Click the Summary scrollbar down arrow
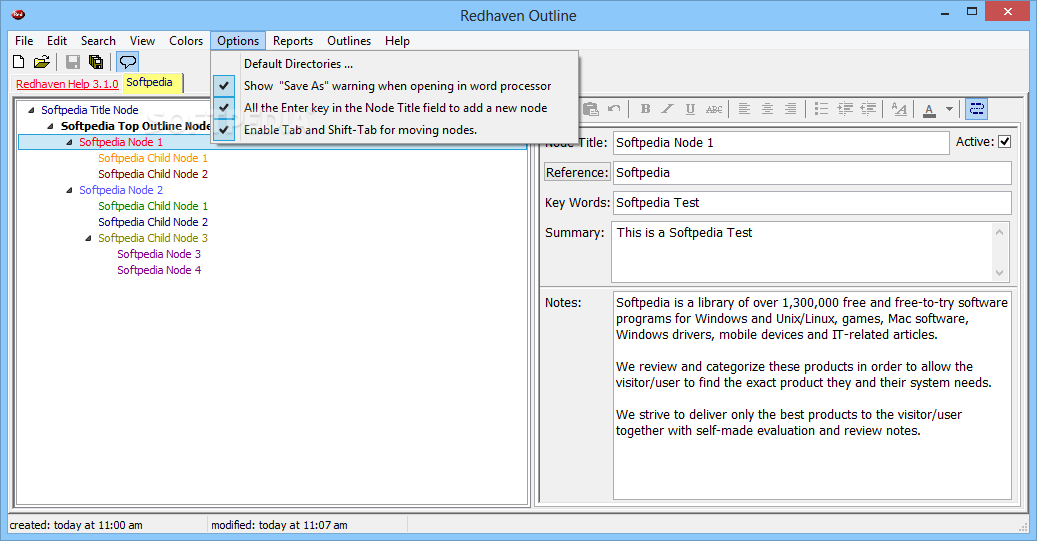 point(999,272)
